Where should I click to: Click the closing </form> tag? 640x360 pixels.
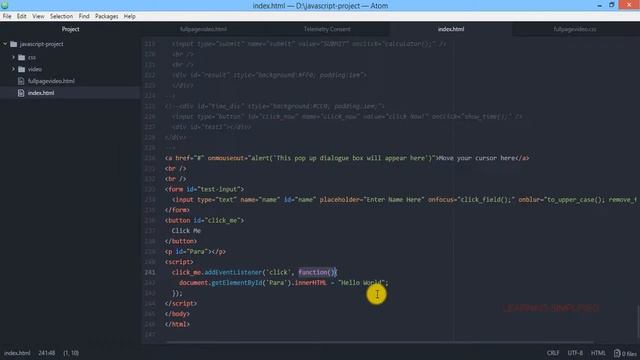[x=177, y=210]
